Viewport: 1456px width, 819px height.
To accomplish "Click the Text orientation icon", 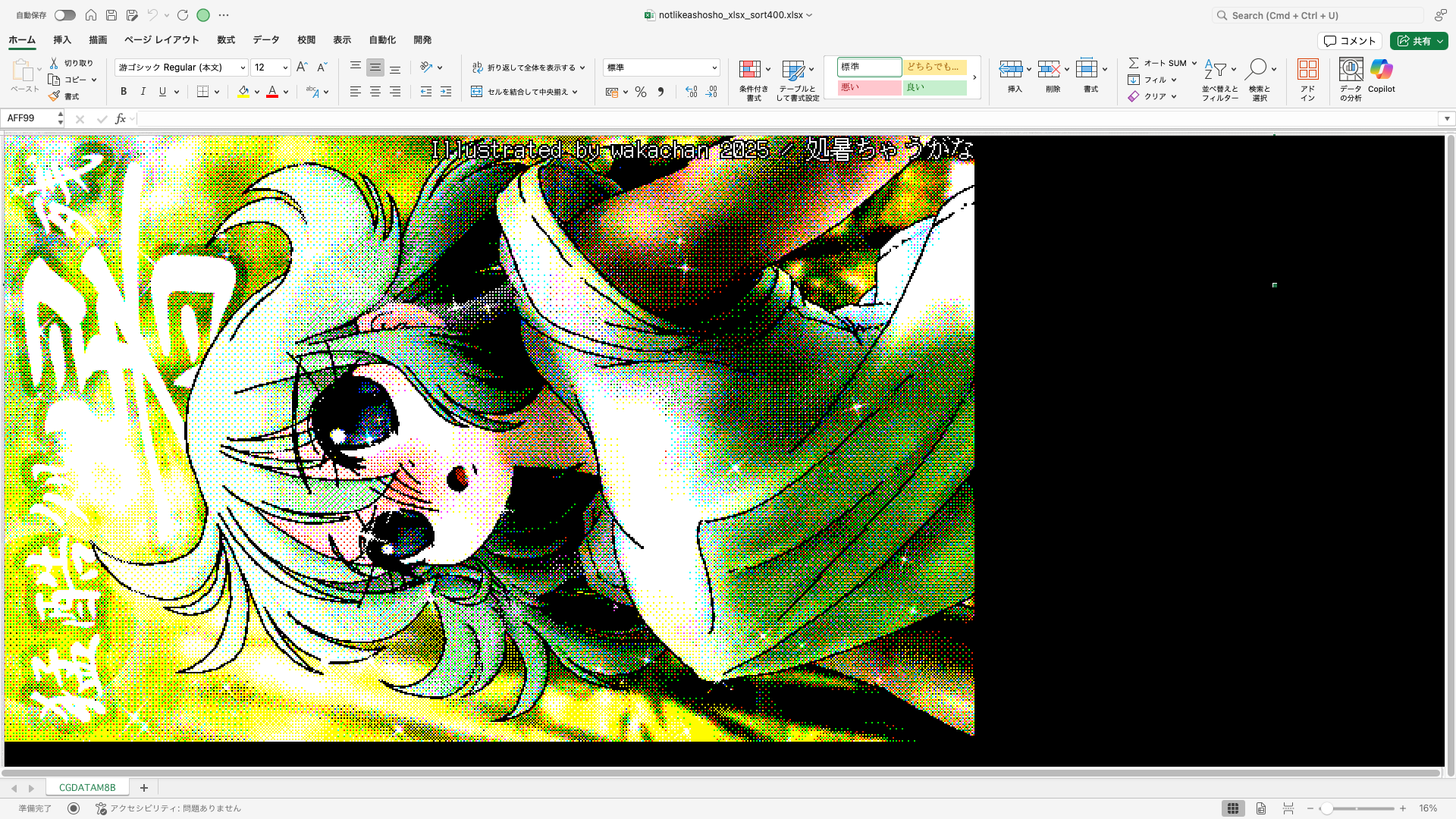I will point(426,67).
